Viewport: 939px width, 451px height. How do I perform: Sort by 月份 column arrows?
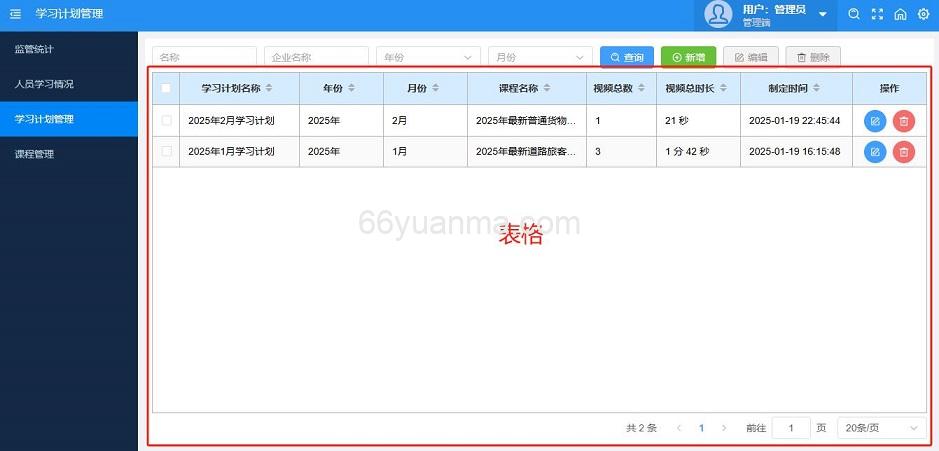(x=435, y=88)
